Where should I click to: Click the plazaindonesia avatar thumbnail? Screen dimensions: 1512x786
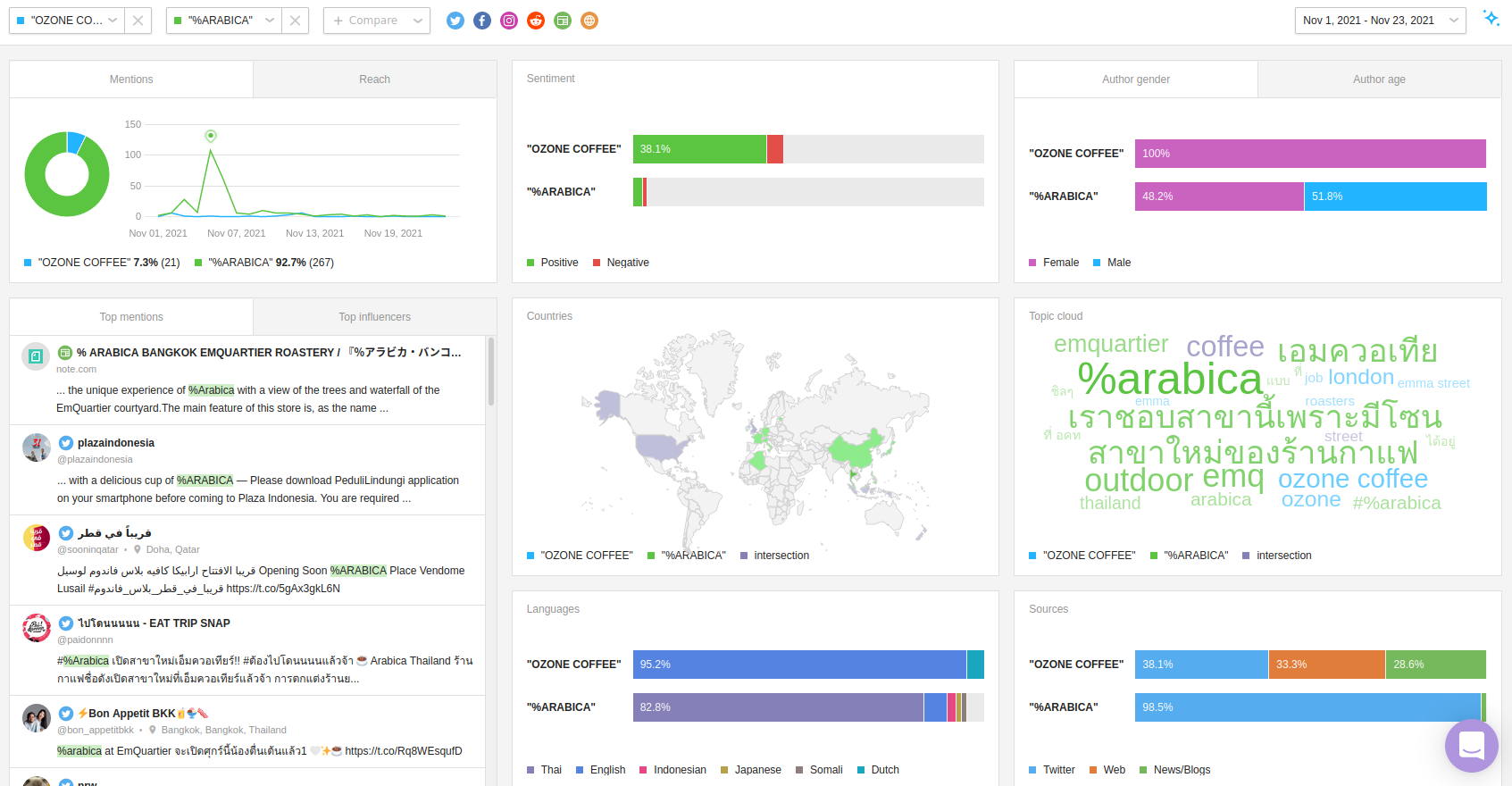tap(36, 447)
